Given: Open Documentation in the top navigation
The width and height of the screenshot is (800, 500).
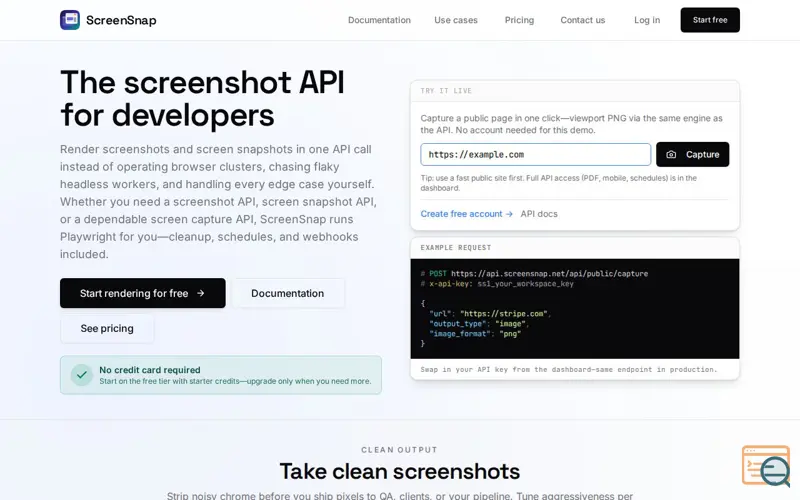Looking at the screenshot, I should (x=379, y=20).
